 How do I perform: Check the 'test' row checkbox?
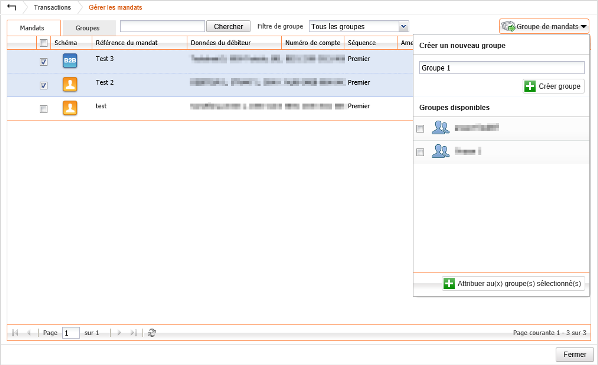point(44,109)
